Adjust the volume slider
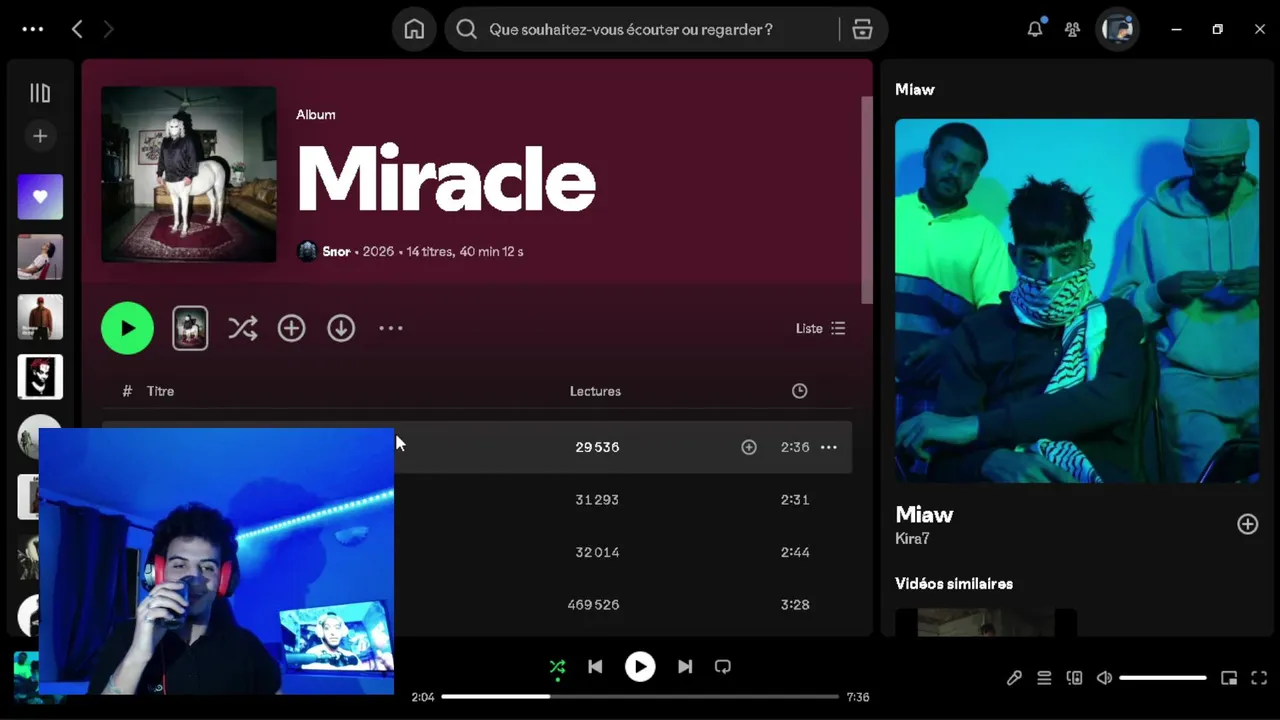1280x720 pixels. [1163, 678]
